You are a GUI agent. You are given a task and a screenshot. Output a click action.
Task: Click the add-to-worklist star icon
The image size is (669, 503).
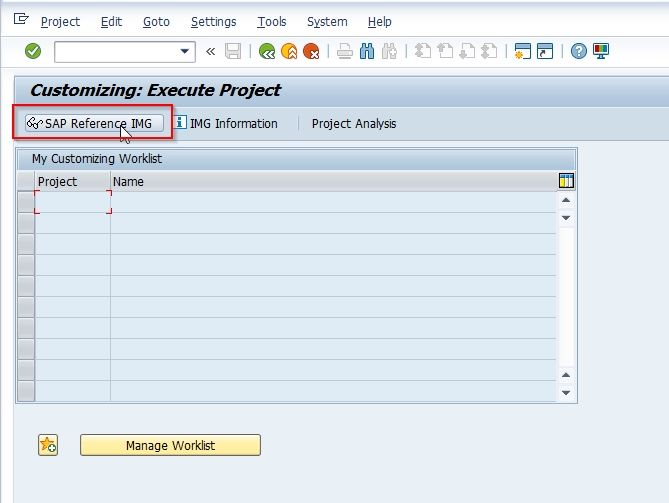coord(48,445)
